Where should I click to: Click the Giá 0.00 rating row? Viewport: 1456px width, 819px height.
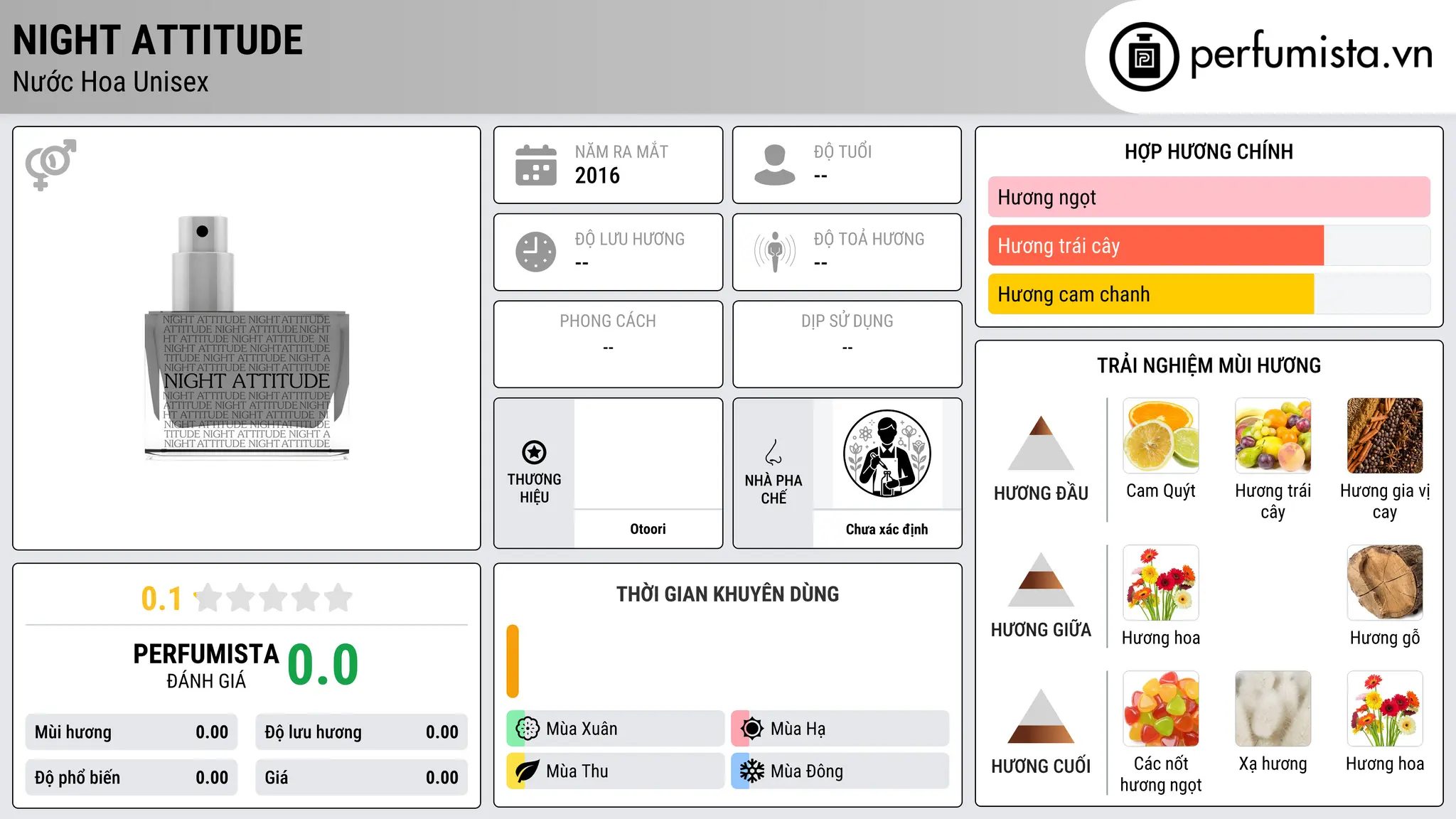click(x=361, y=778)
